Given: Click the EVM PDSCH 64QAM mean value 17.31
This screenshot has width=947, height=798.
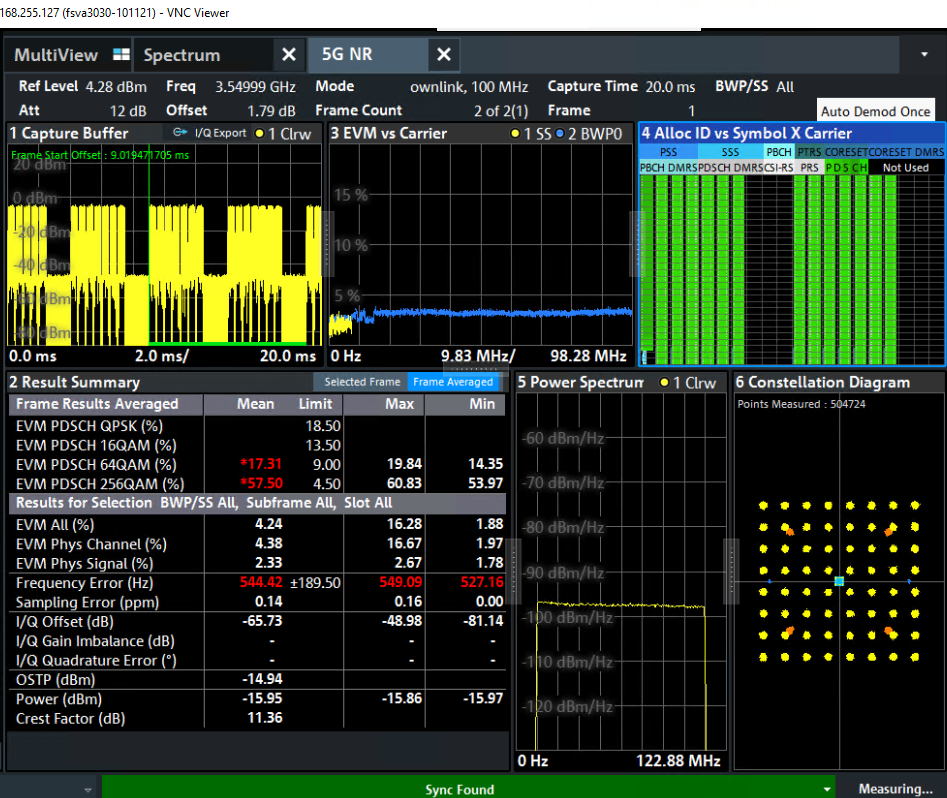Looking at the screenshot, I should [x=261, y=464].
